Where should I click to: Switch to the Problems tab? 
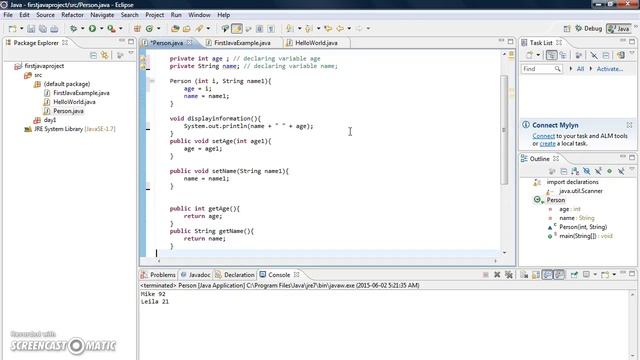coord(158,275)
